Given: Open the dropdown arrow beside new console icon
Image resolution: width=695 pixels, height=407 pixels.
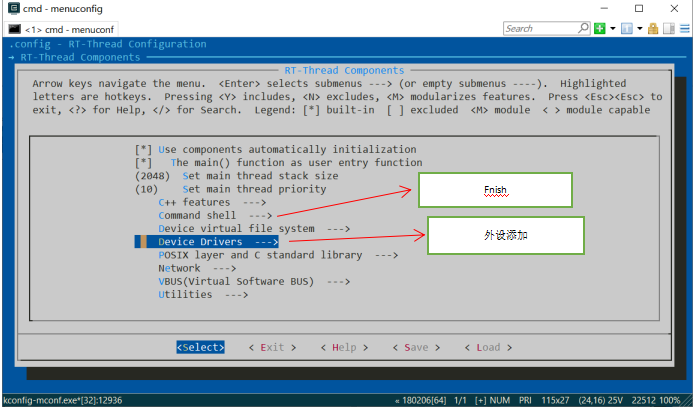Looking at the screenshot, I should point(613,28).
